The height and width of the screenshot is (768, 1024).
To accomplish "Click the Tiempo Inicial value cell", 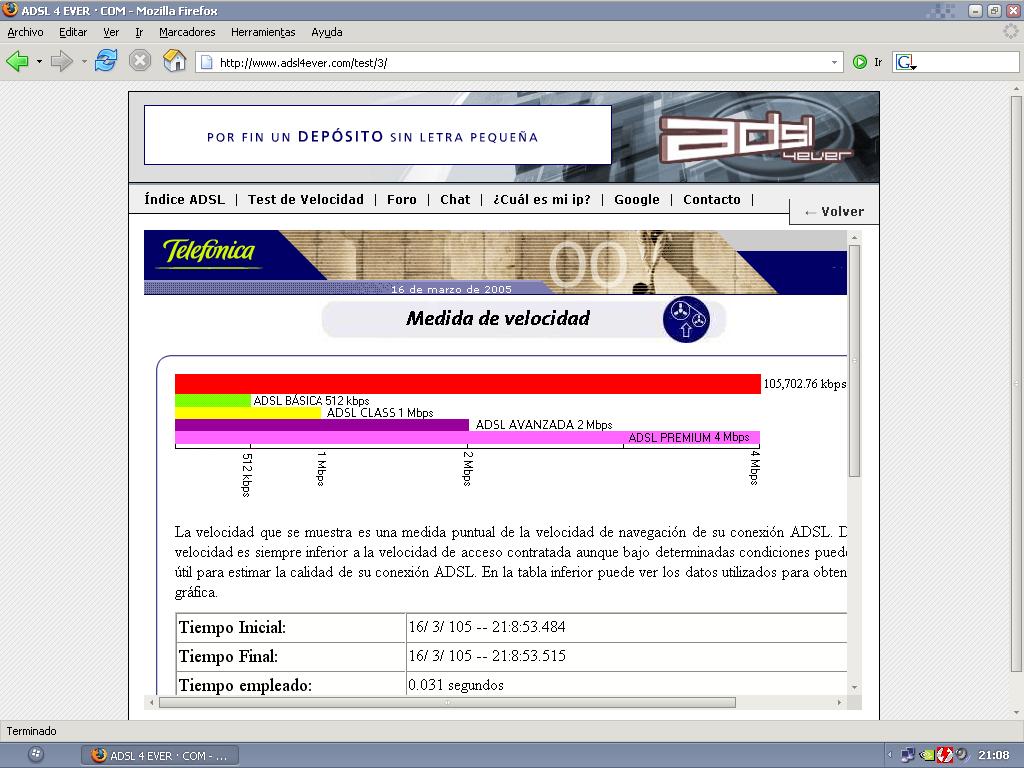I will (627, 628).
